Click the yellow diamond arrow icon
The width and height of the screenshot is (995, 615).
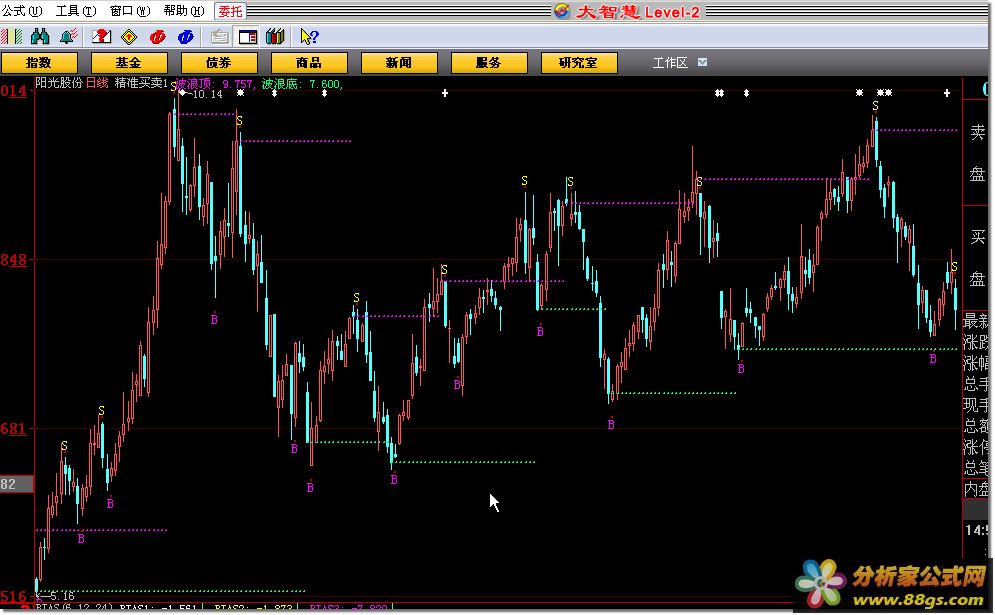[128, 37]
